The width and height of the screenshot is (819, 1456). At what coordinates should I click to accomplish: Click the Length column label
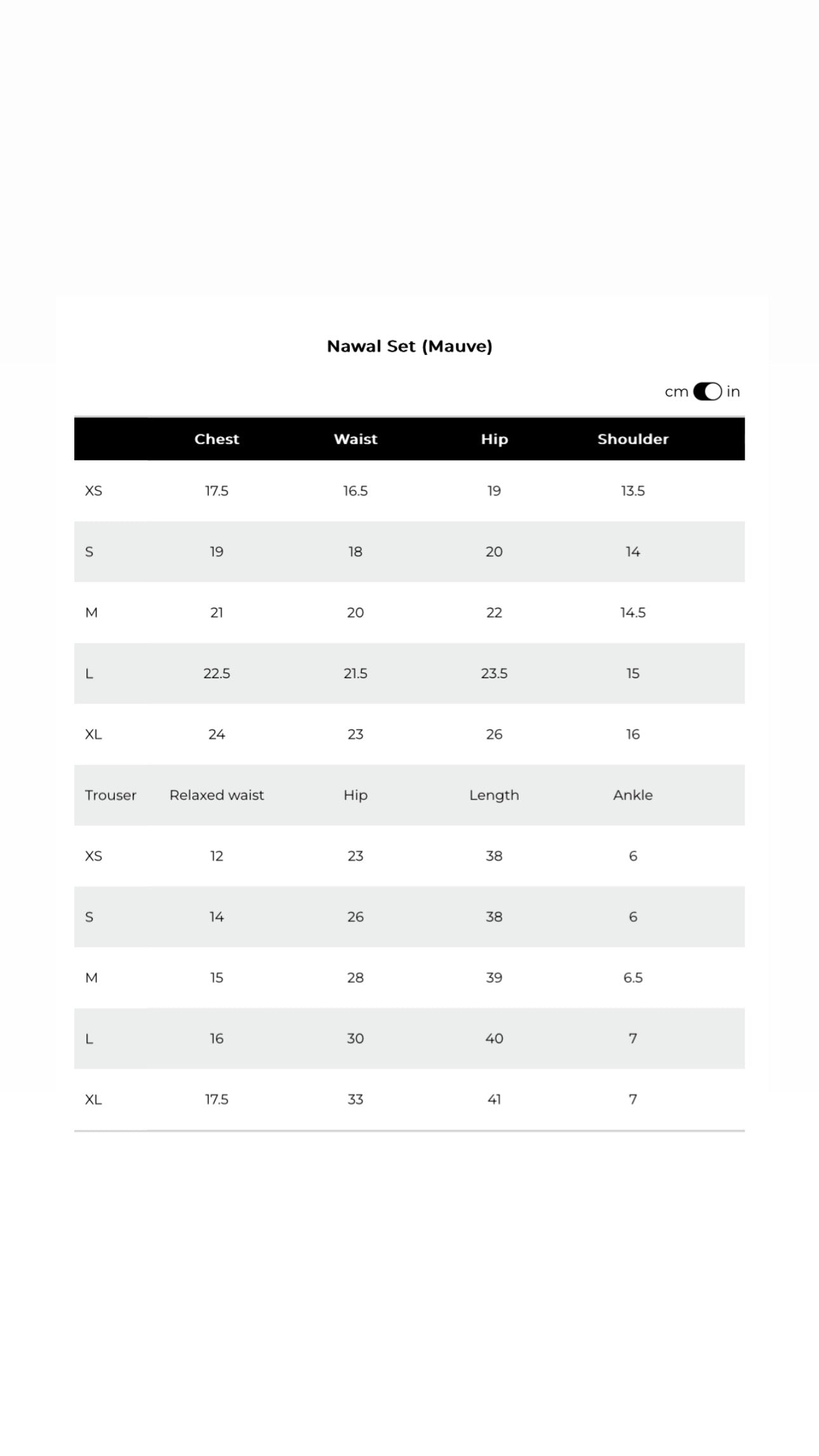[494, 795]
